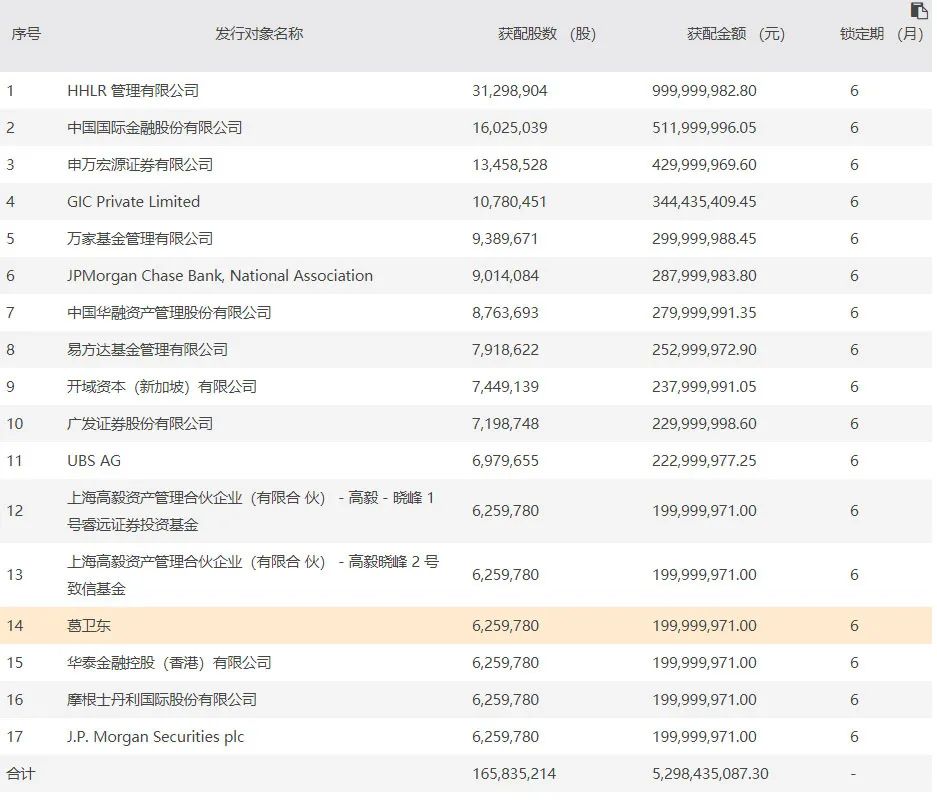Click the 获配股数（股） column header
Screen dimensions: 937x806
point(547,34)
